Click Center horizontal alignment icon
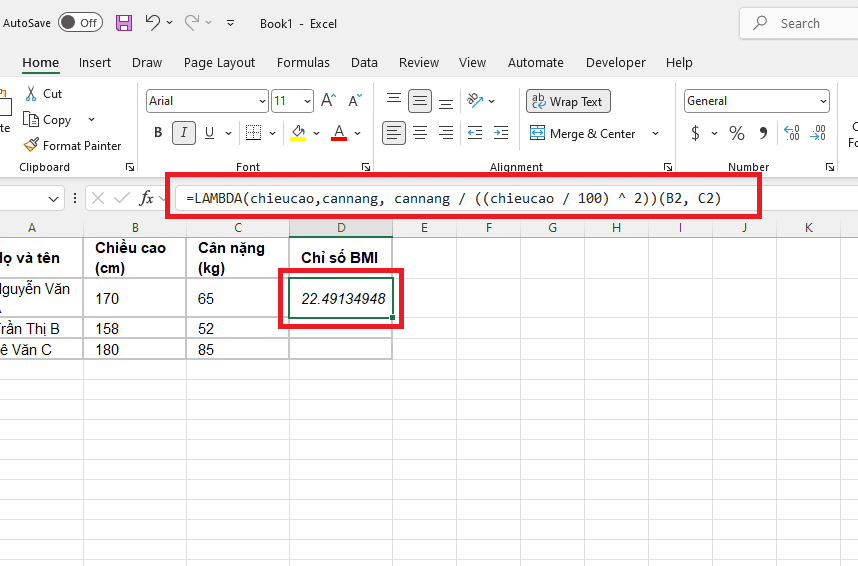The height and width of the screenshot is (566, 858). [x=420, y=133]
